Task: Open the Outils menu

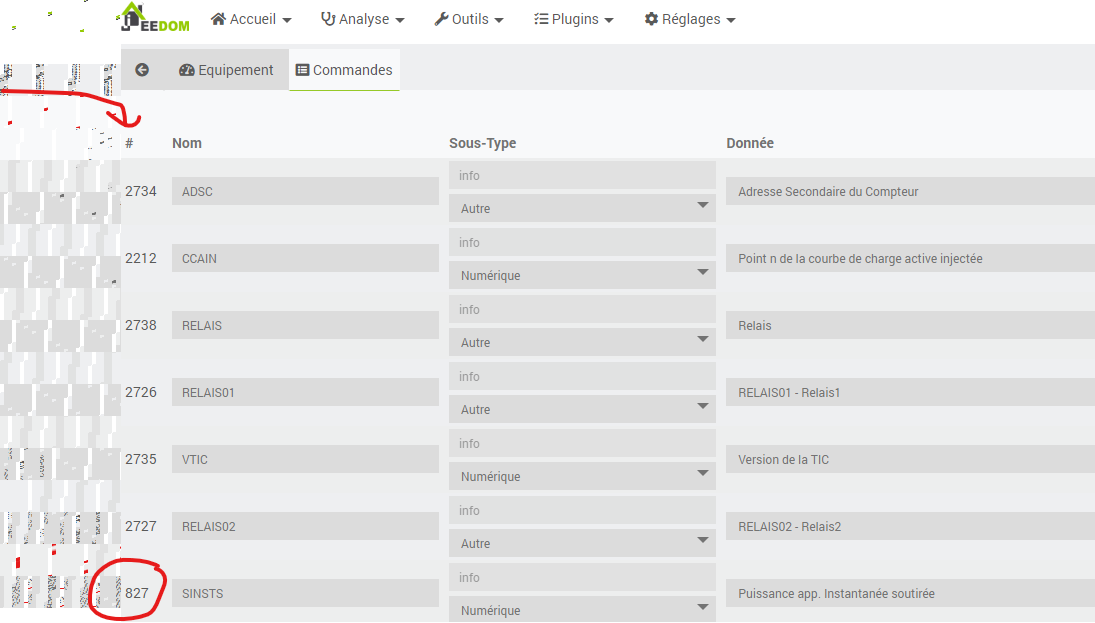Action: pos(468,19)
